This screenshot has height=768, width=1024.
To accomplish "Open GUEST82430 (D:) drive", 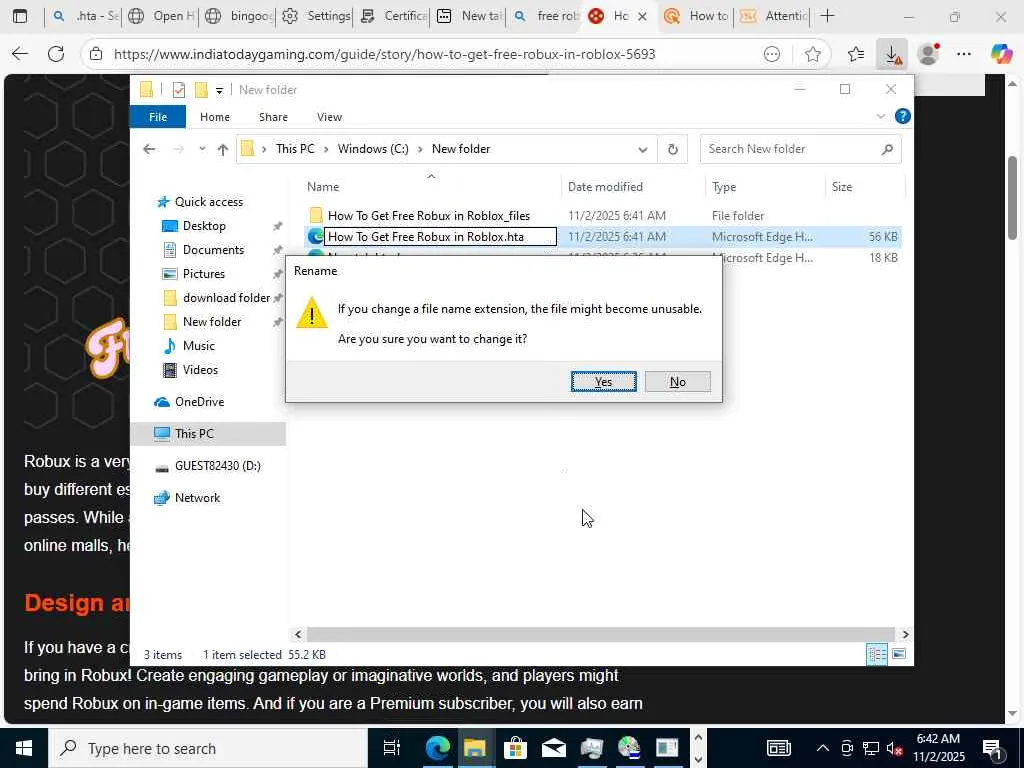I will pyautogui.click(x=217, y=466).
